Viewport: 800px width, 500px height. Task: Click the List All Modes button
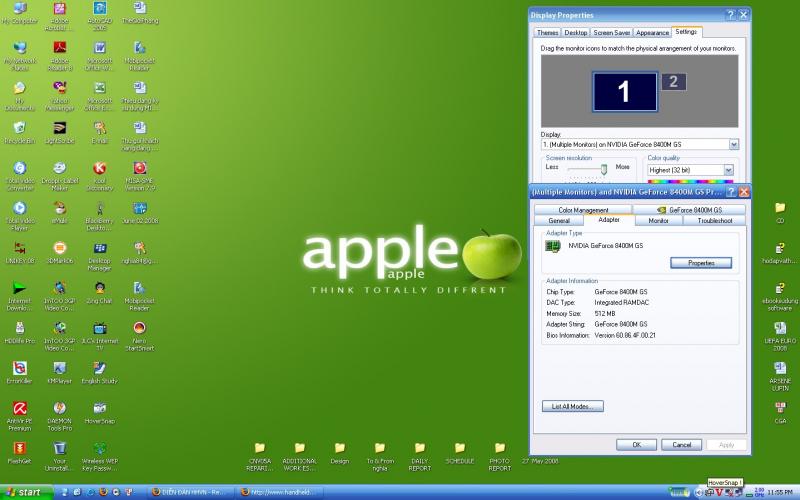tap(573, 406)
